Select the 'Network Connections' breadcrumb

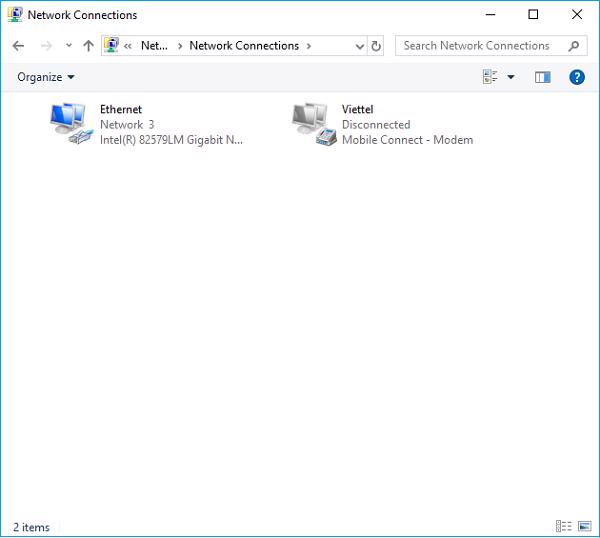coord(244,46)
